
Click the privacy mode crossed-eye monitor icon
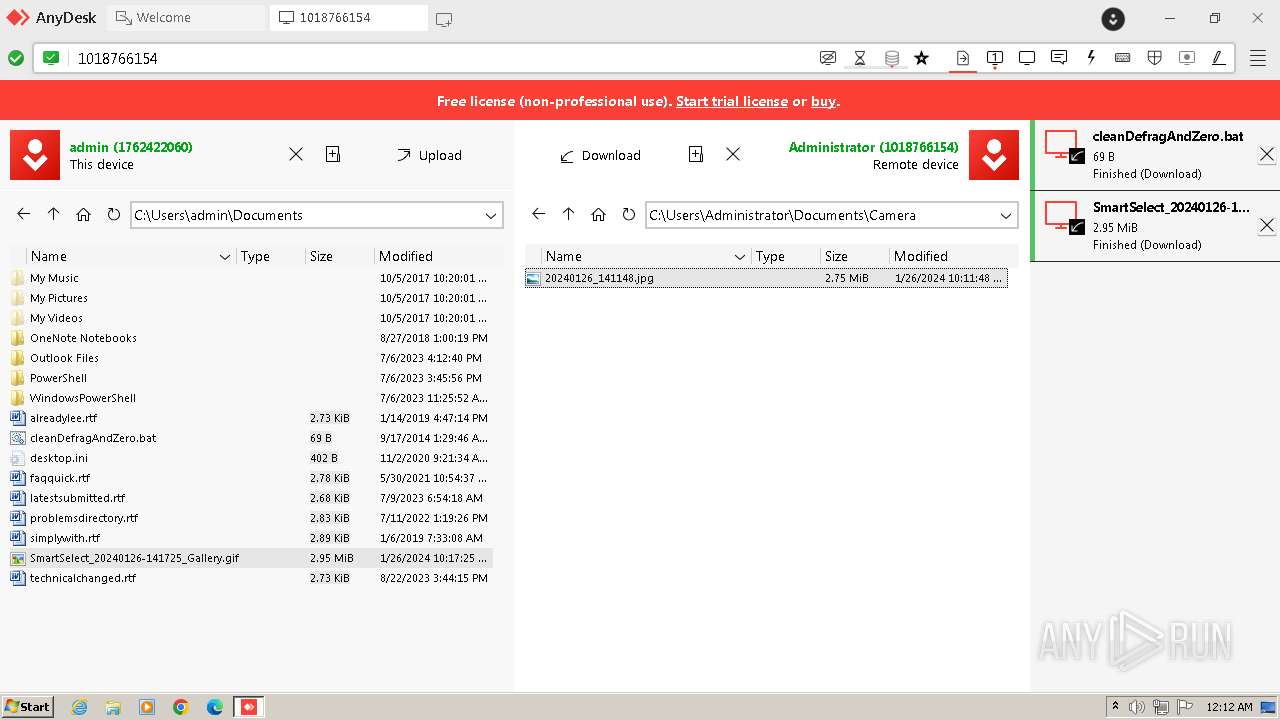(x=828, y=58)
